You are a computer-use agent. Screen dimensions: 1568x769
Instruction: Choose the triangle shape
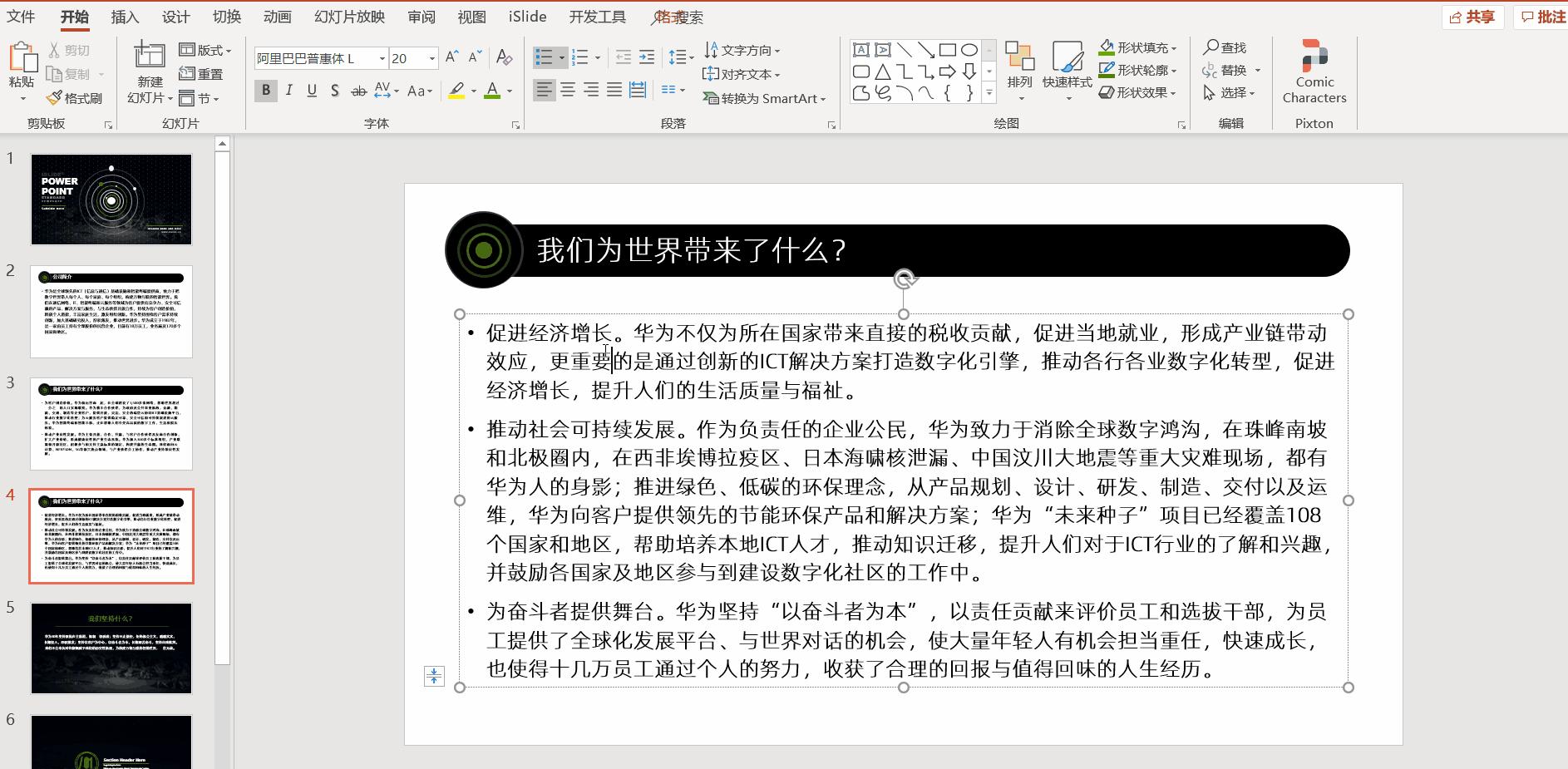(883, 71)
